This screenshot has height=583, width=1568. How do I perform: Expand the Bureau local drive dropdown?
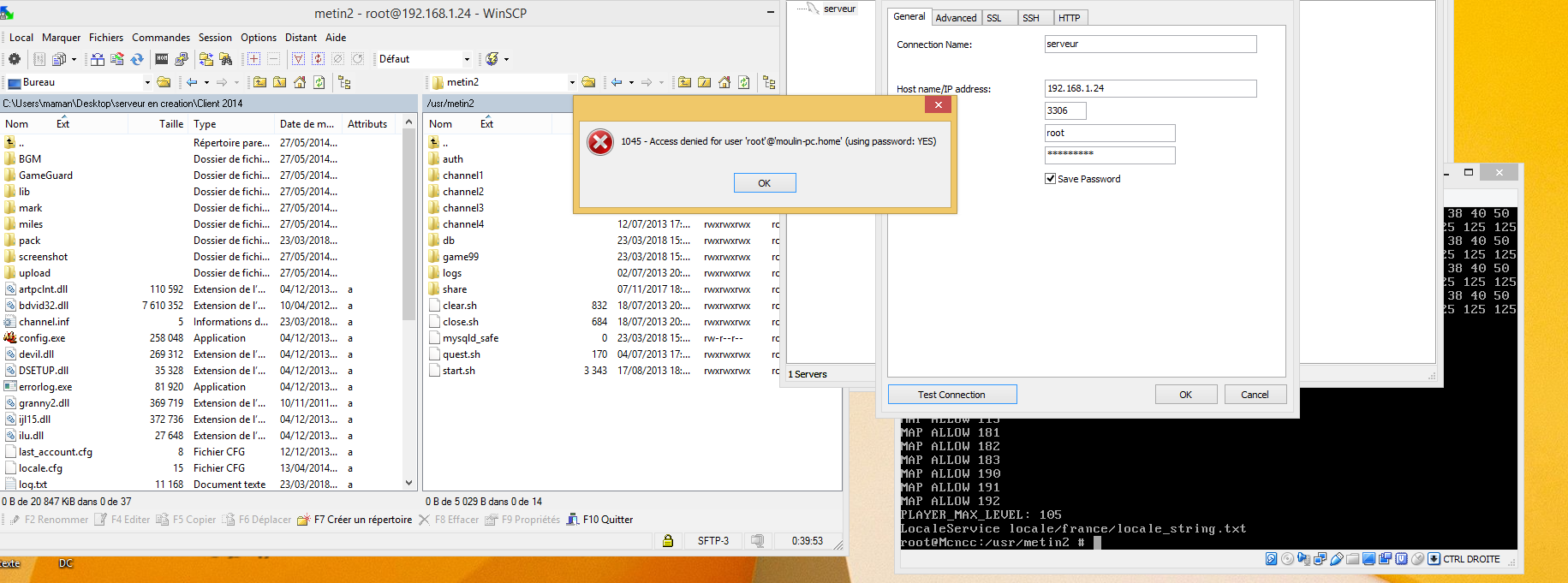pos(147,82)
